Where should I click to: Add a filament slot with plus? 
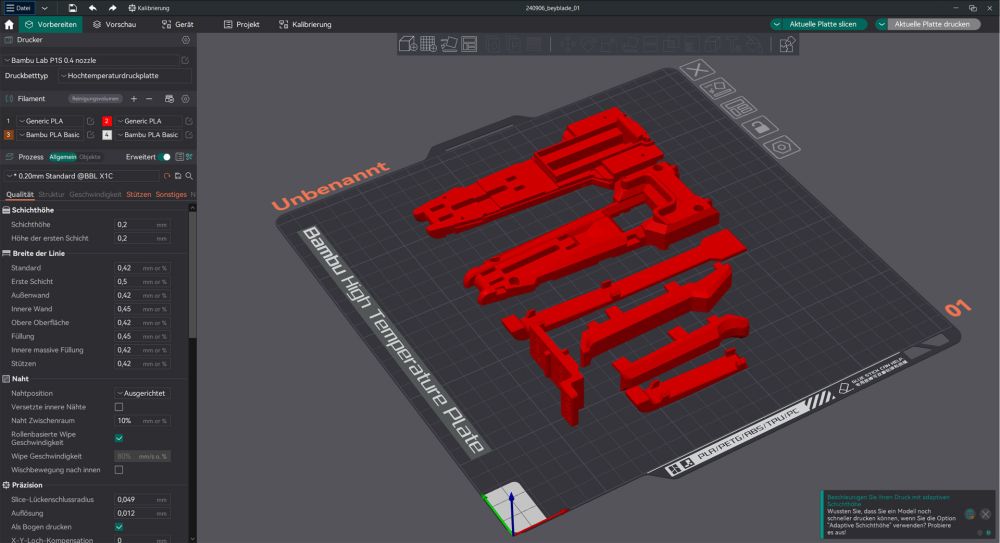[x=134, y=99]
